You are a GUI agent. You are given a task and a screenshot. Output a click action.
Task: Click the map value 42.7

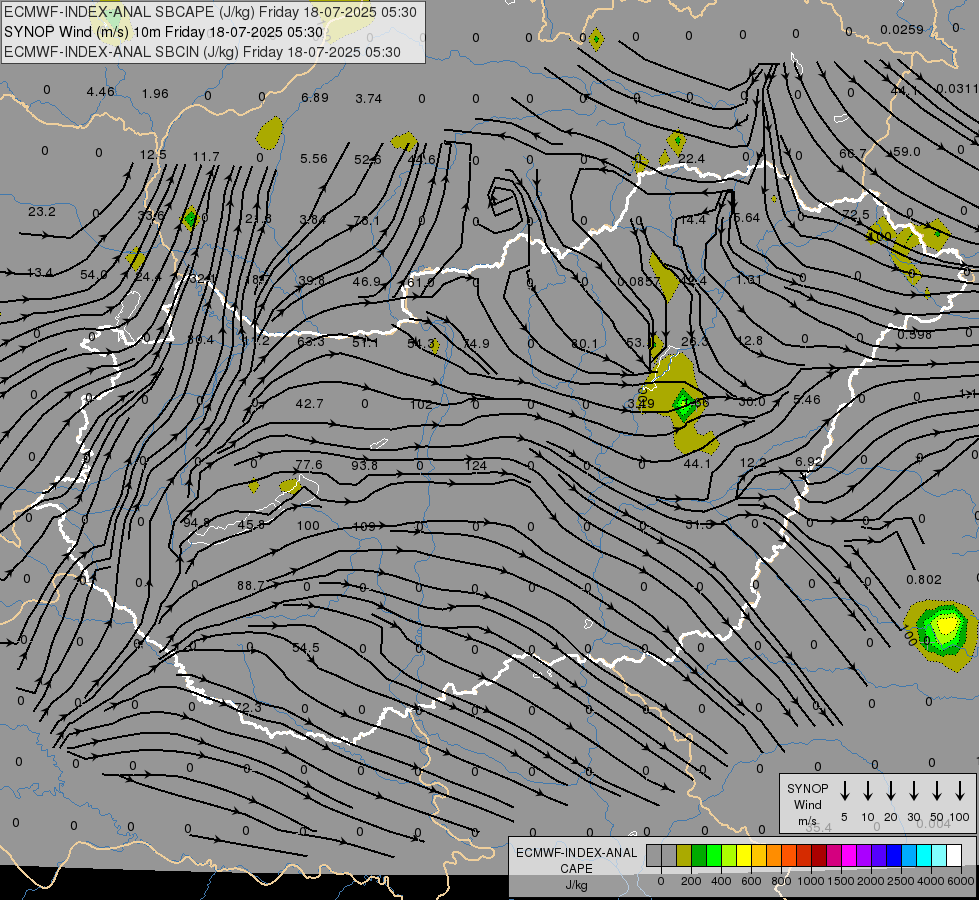click(x=309, y=403)
